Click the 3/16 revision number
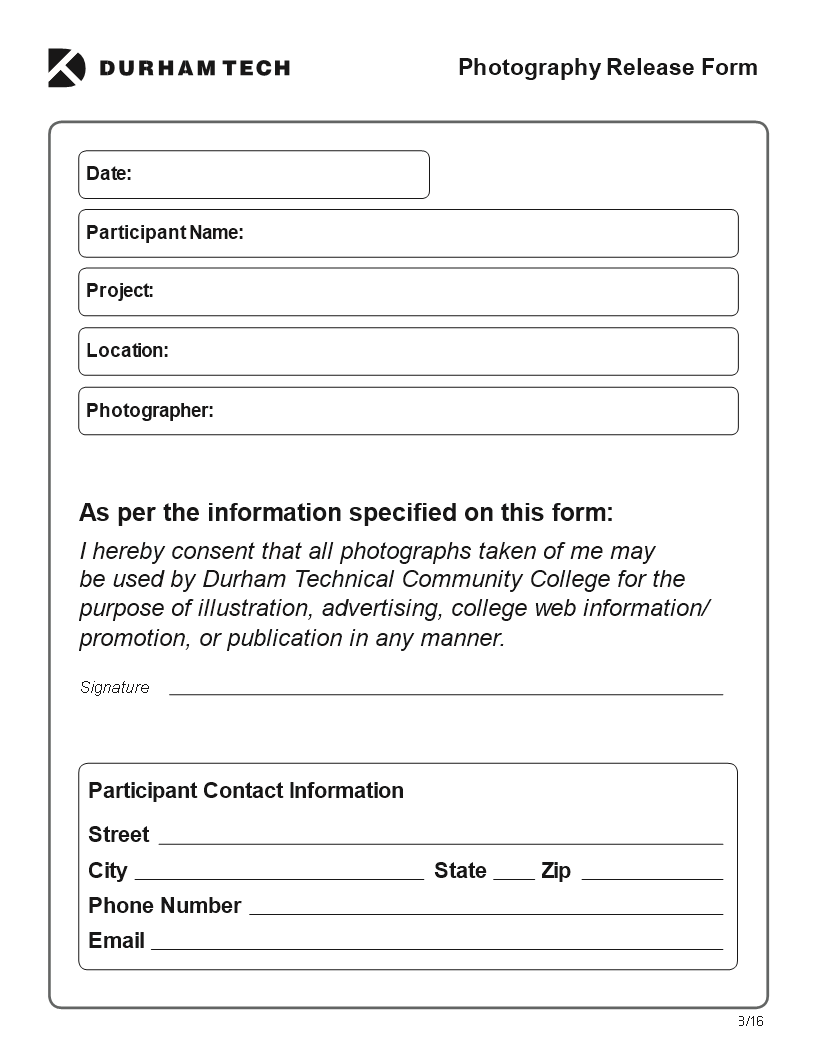The image size is (816, 1056). (x=751, y=1021)
